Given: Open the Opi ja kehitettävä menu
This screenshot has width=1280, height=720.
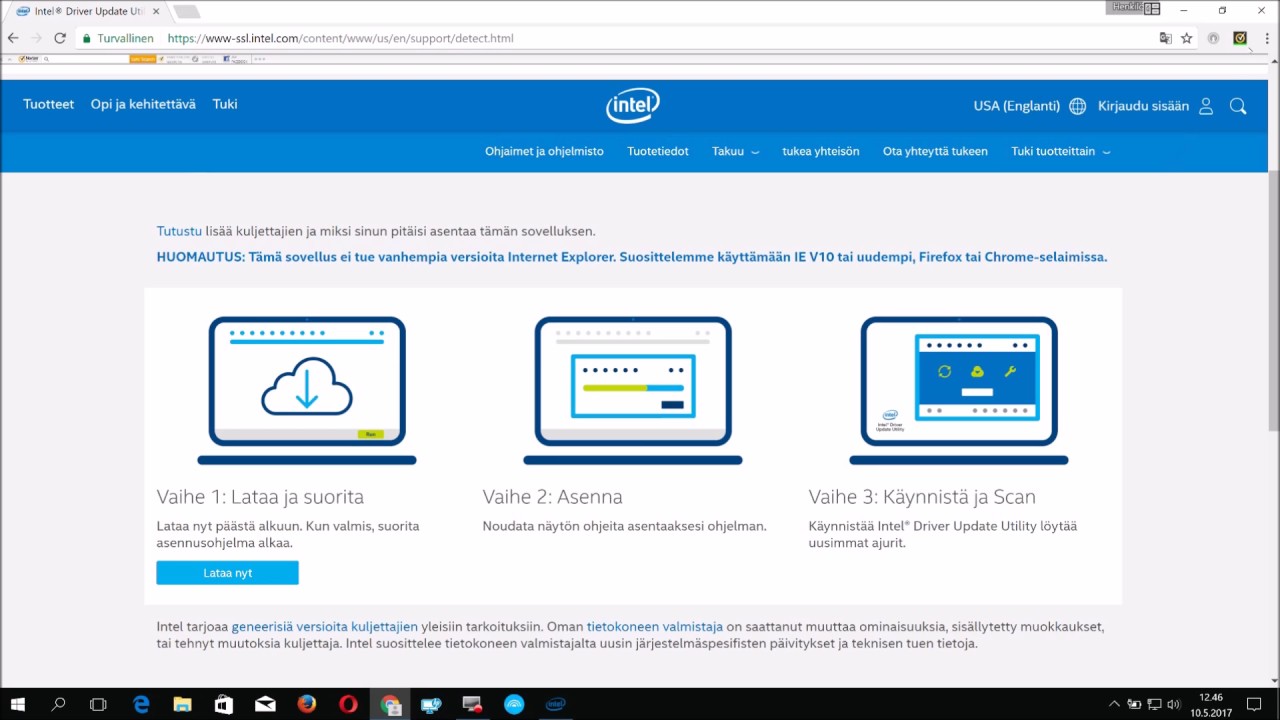Looking at the screenshot, I should [143, 104].
